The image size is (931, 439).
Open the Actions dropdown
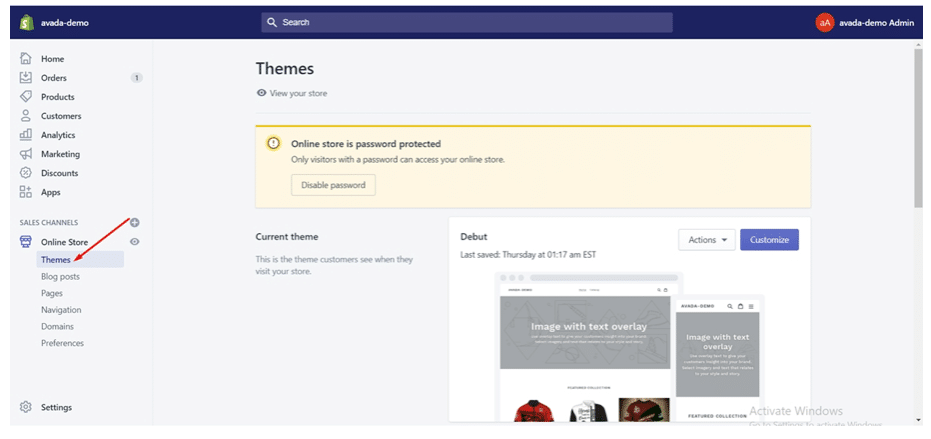point(707,240)
